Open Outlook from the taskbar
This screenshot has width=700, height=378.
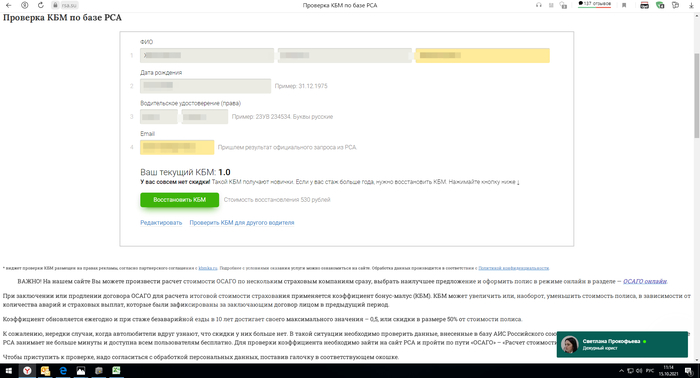coord(45,370)
